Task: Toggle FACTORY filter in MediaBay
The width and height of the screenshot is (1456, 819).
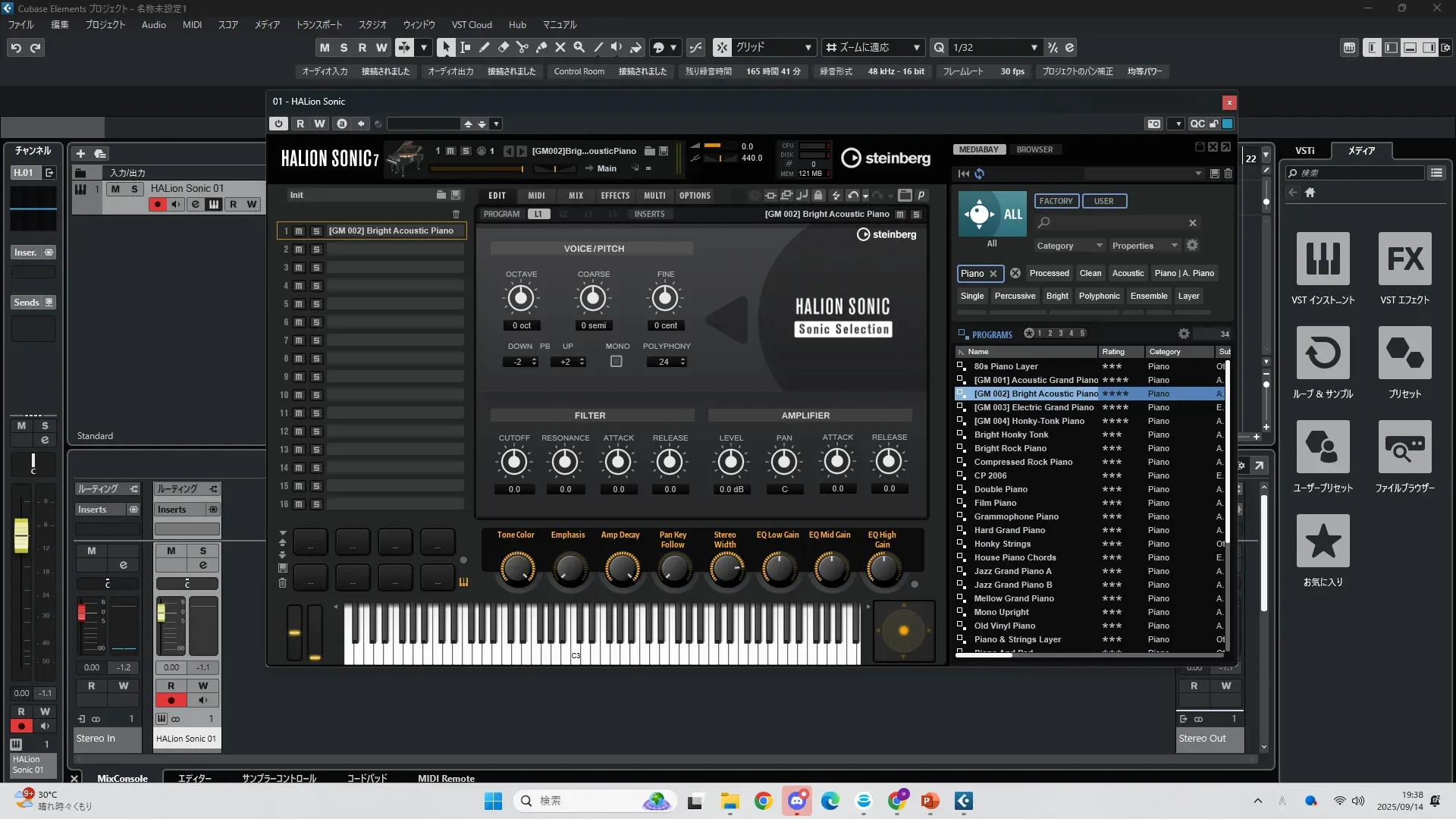Action: pos(1056,201)
